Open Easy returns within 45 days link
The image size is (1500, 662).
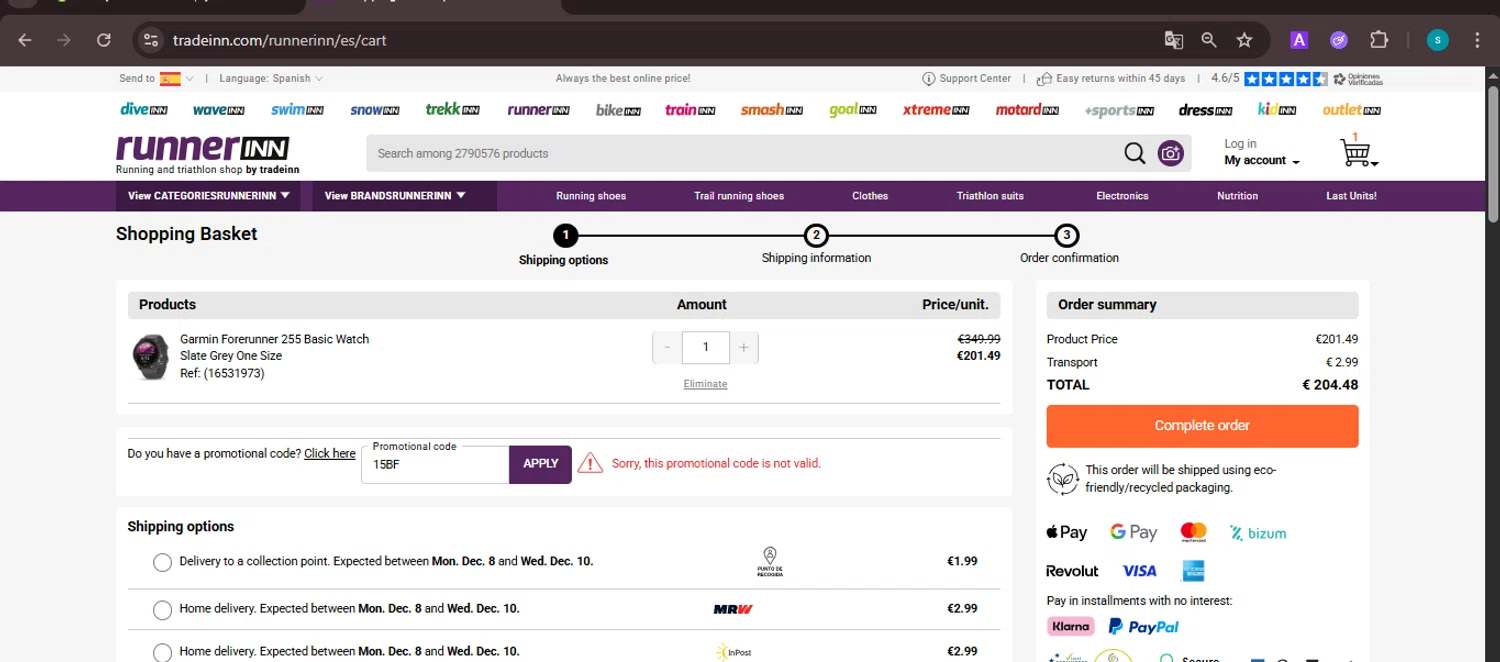coord(1111,78)
